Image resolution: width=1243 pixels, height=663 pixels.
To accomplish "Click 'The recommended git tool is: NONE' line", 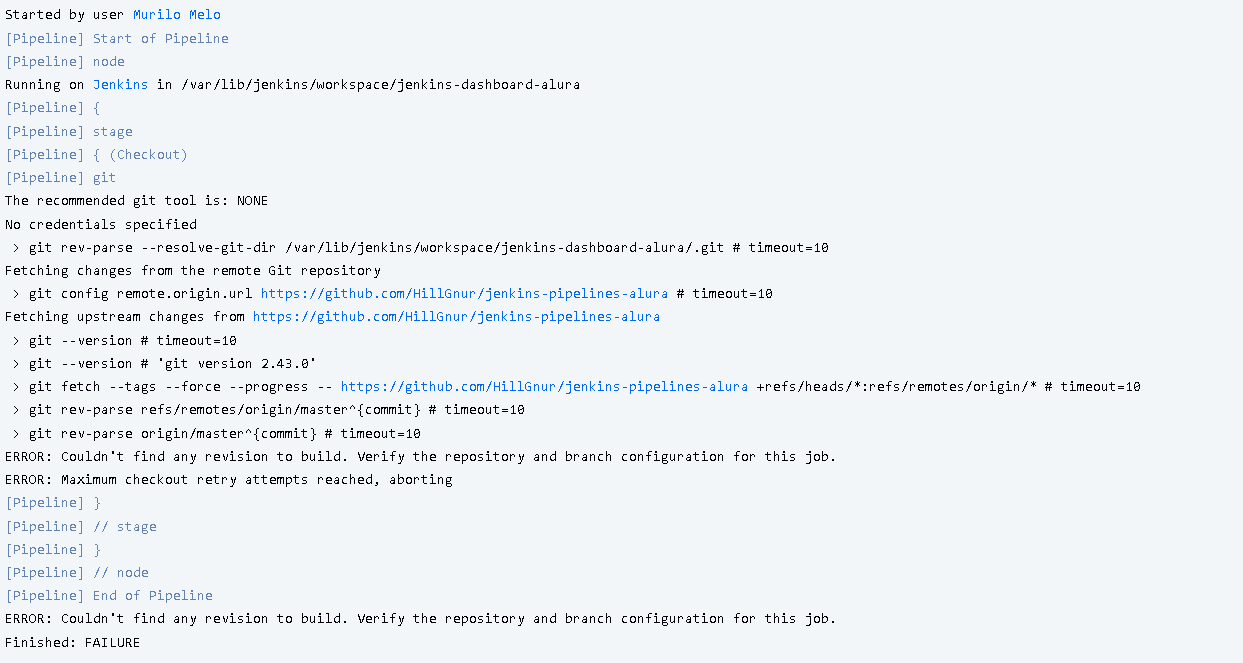I will click(137, 201).
